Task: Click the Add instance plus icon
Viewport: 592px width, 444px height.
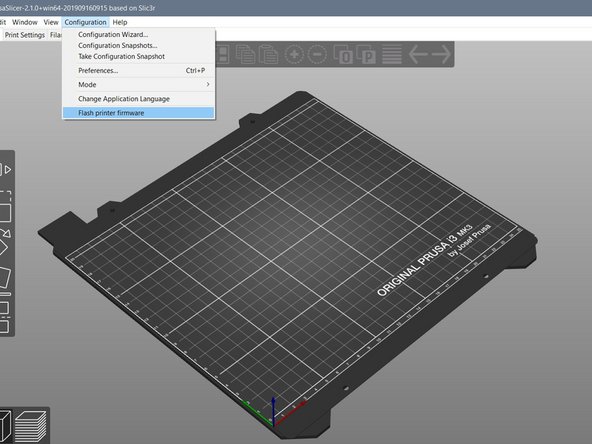Action: [294, 54]
